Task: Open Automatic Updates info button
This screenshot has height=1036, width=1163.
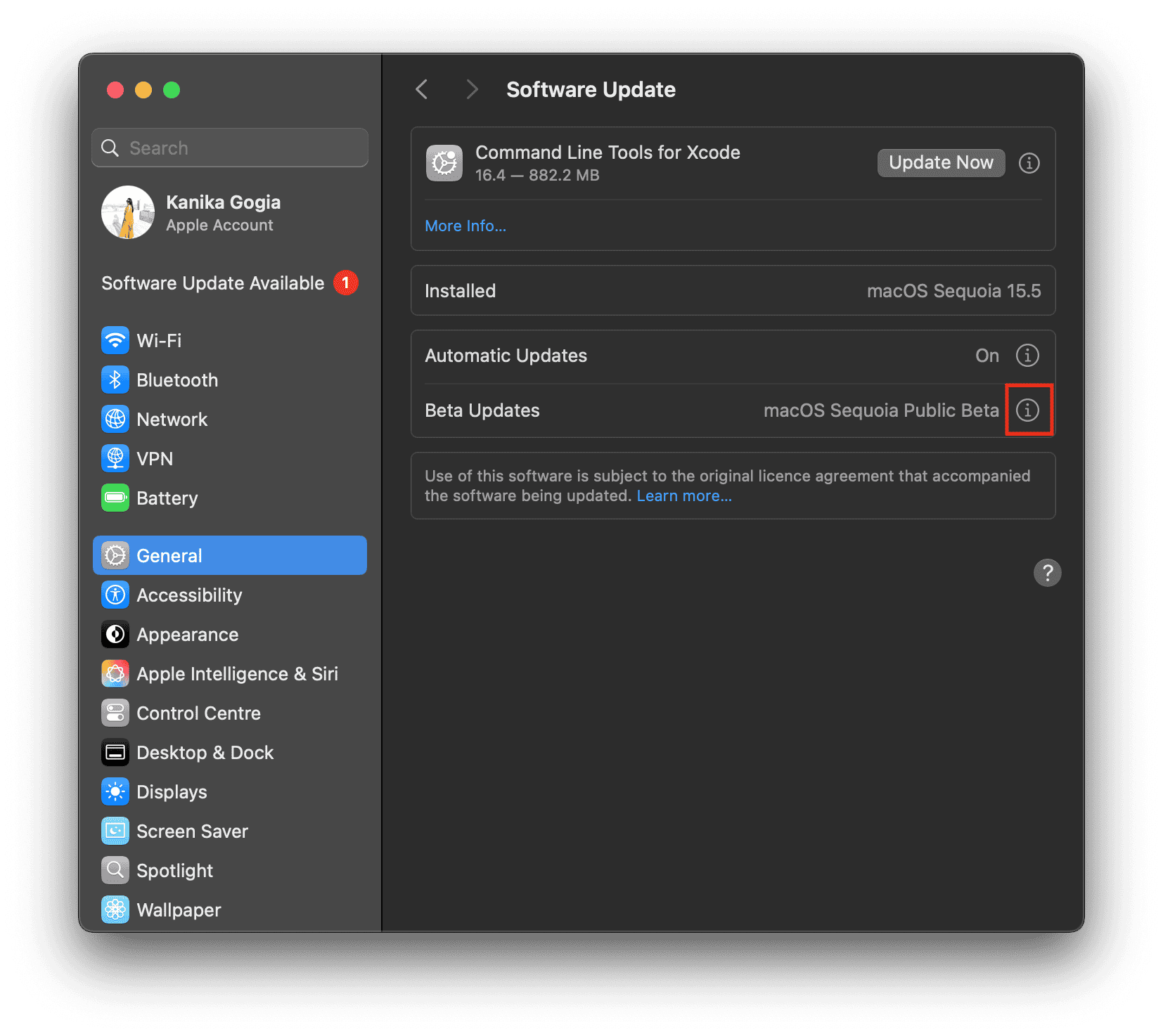Action: tap(1027, 356)
